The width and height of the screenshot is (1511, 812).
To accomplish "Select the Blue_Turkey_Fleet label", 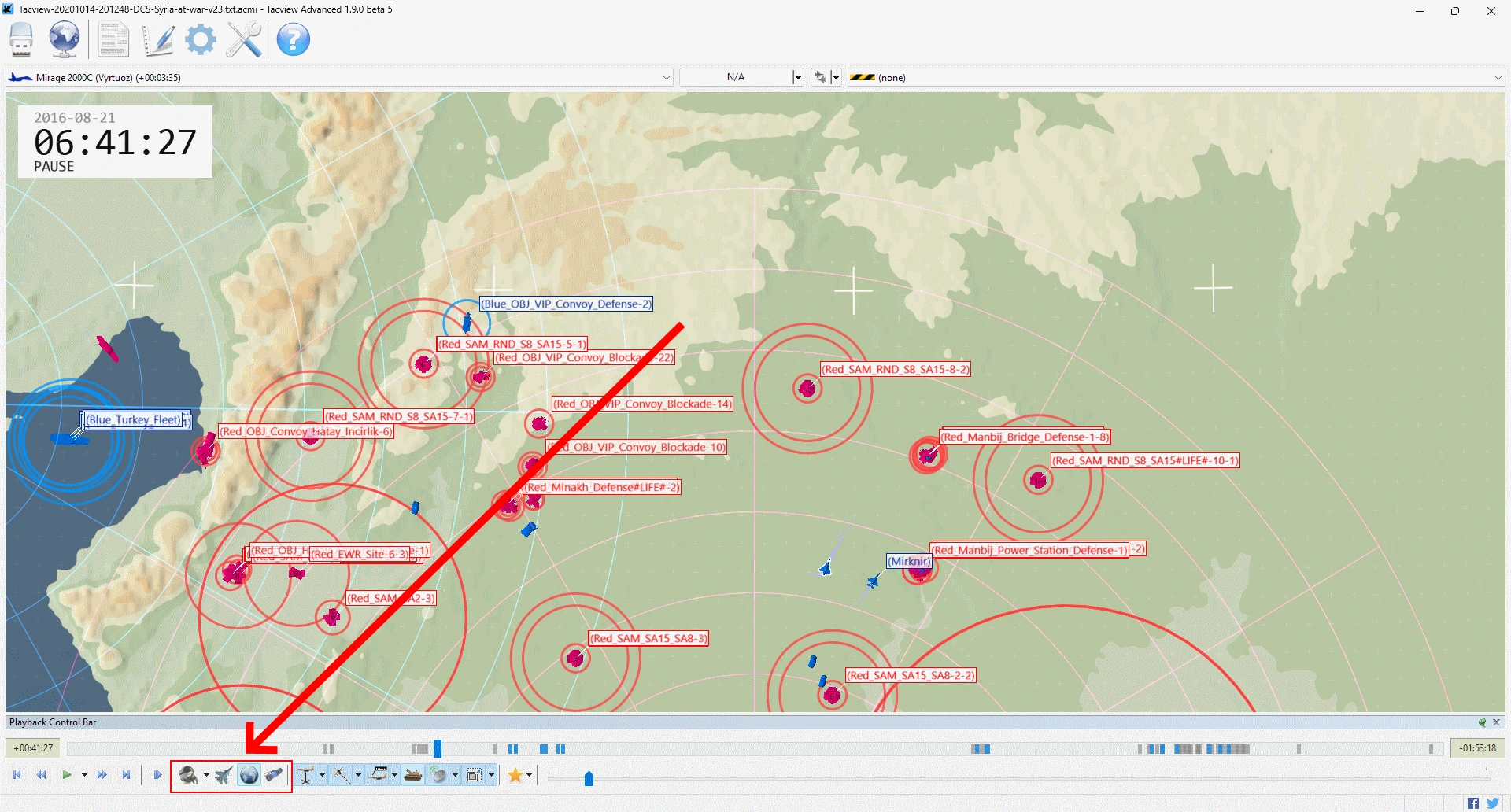I will tap(133, 420).
